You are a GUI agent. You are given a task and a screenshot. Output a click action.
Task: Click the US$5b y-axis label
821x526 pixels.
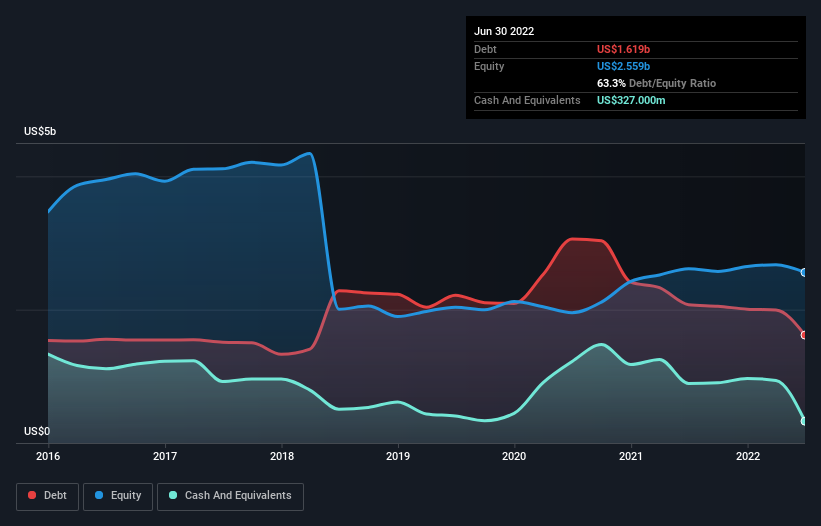click(40, 131)
